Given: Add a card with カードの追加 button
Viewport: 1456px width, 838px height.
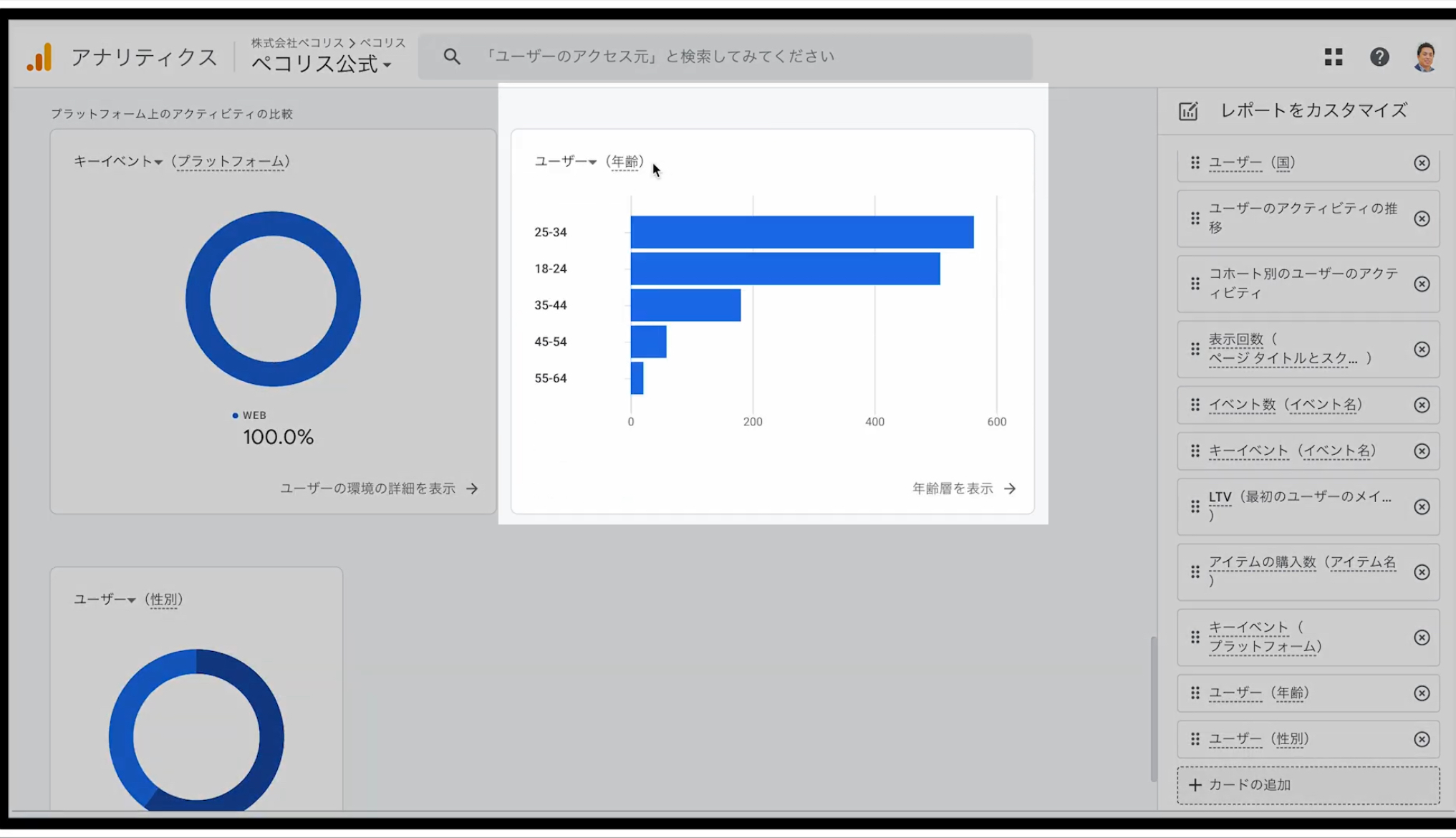Looking at the screenshot, I should coord(1308,785).
